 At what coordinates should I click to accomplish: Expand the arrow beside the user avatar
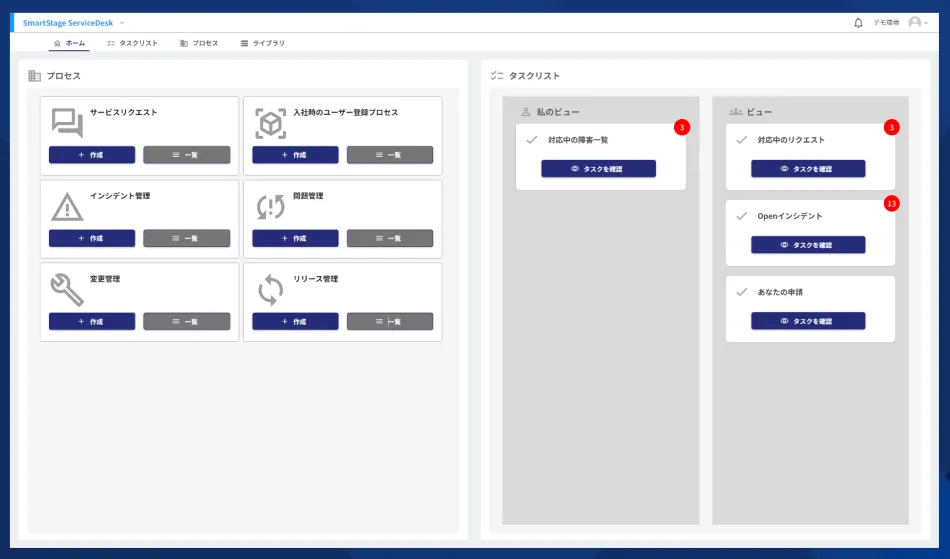926,23
